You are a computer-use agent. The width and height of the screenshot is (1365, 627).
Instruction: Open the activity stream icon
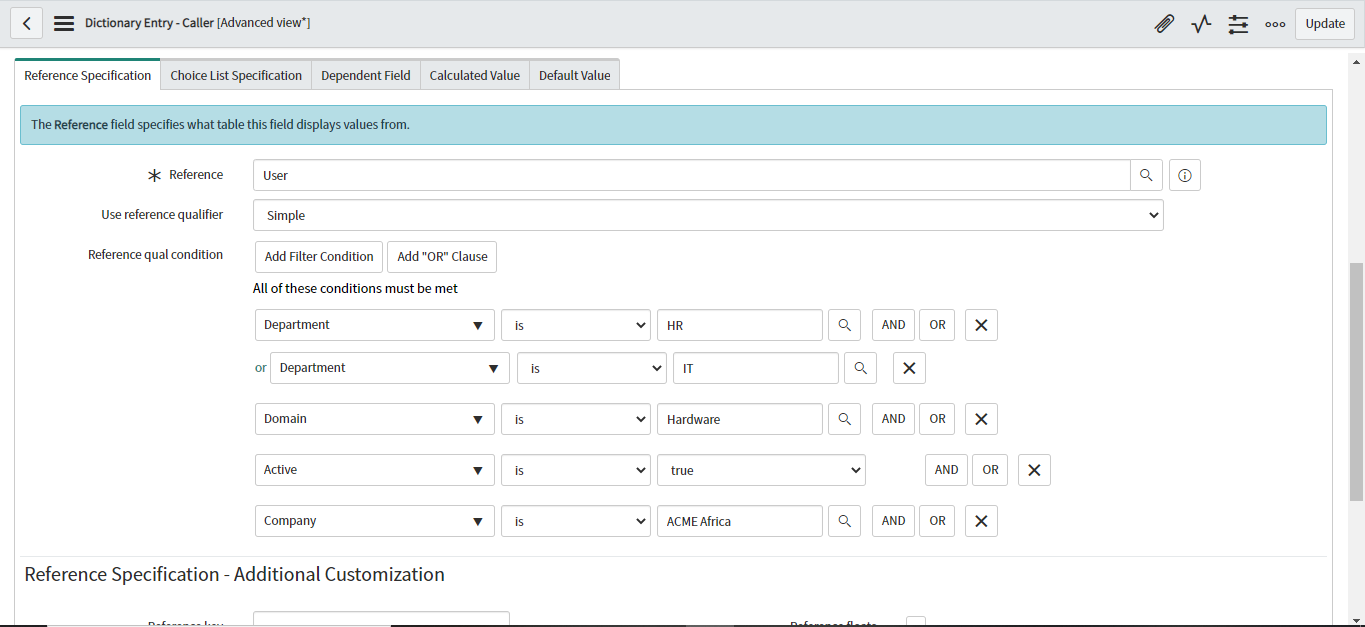point(1201,23)
